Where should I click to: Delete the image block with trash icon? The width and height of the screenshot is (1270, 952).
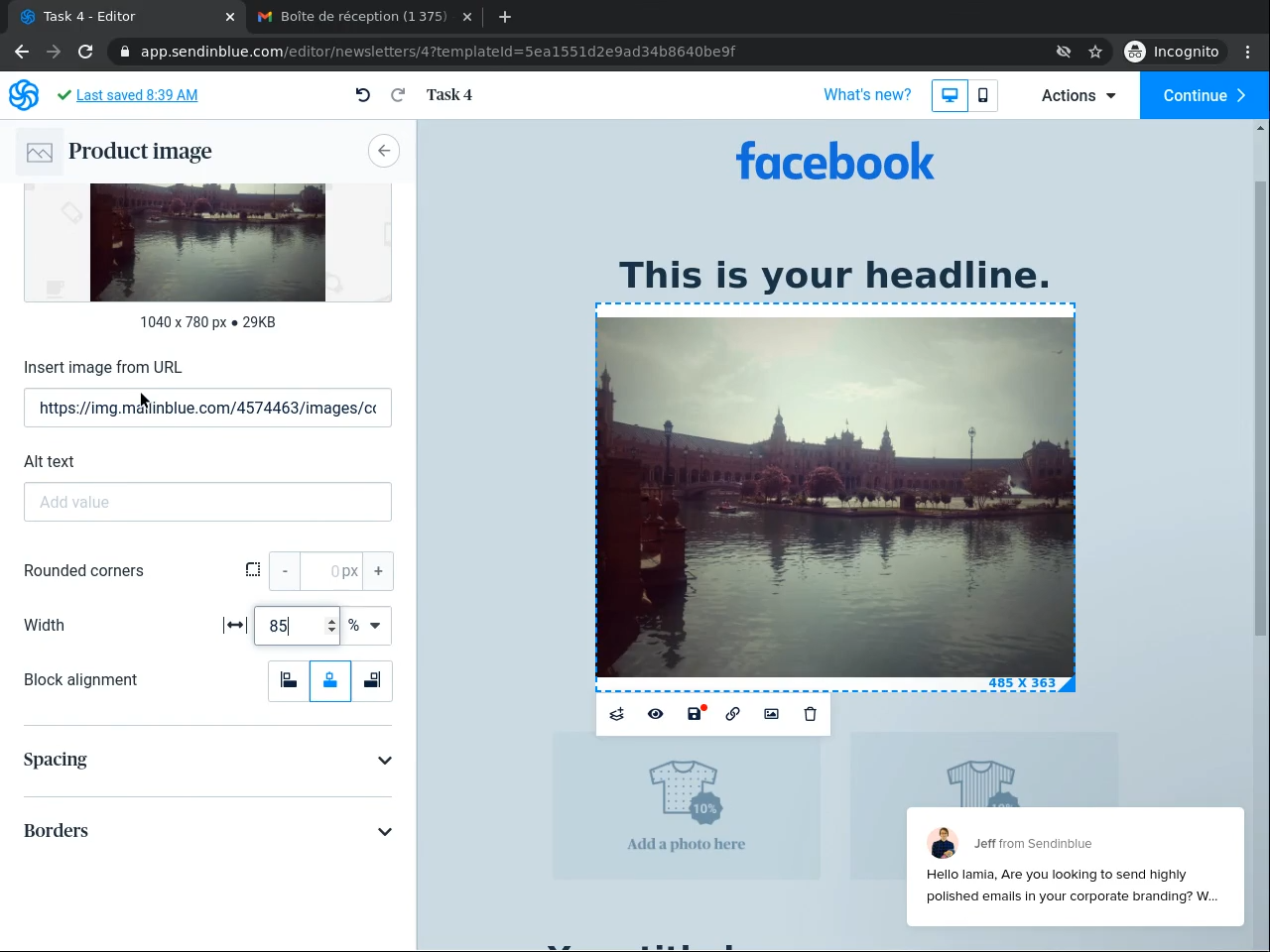(x=810, y=714)
